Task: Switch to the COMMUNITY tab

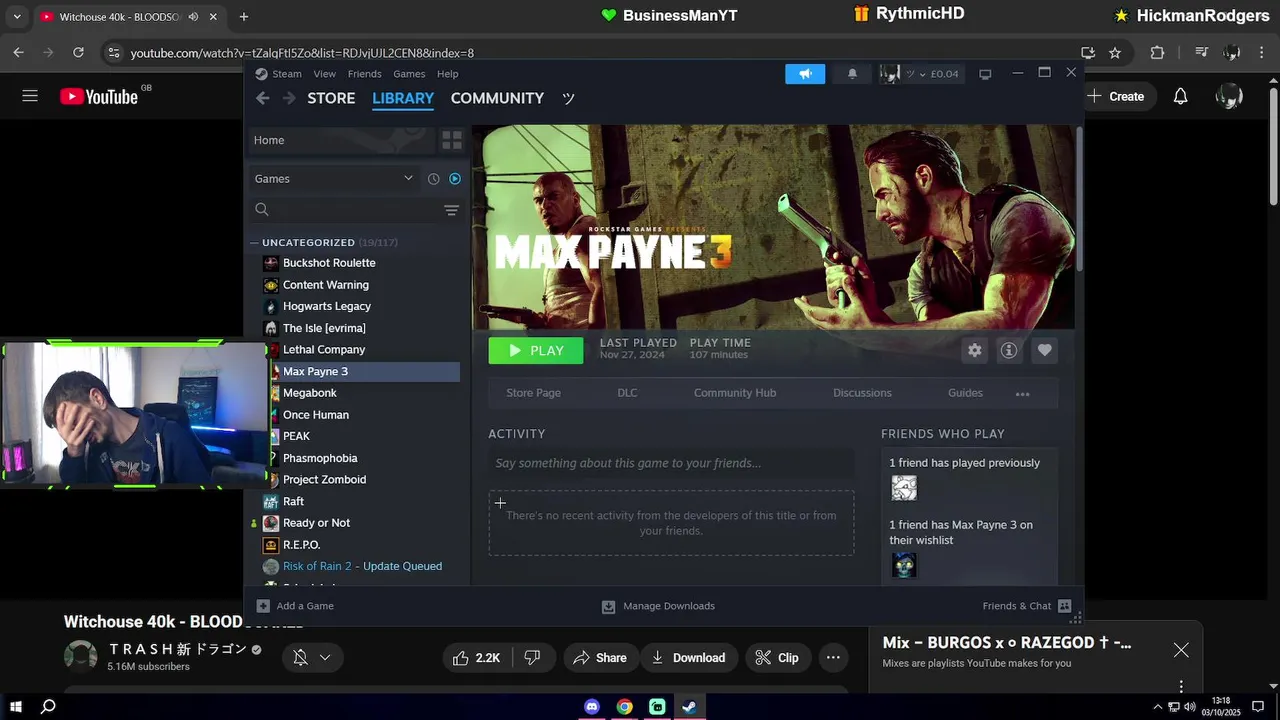Action: 497,98
